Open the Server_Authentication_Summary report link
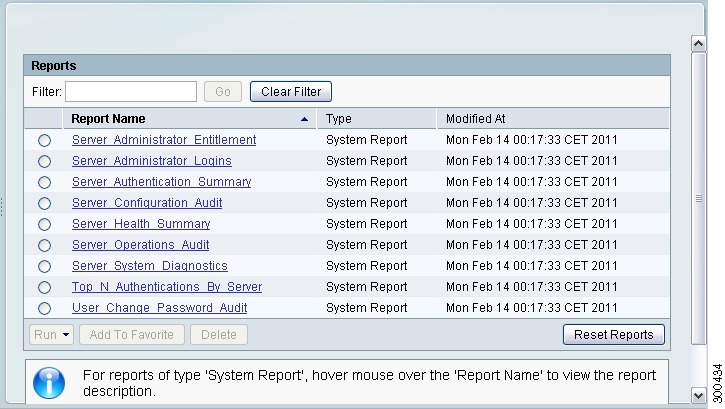The width and height of the screenshot is (725, 409). [161, 182]
